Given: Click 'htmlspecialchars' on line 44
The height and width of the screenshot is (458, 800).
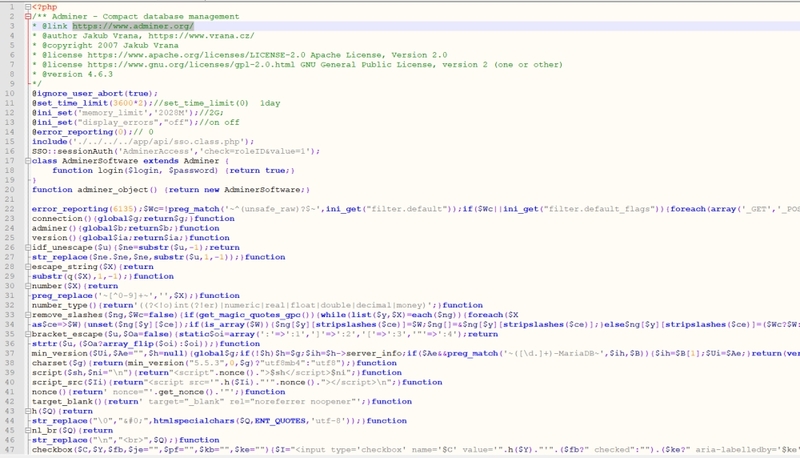Looking at the screenshot, I should 194,421.
